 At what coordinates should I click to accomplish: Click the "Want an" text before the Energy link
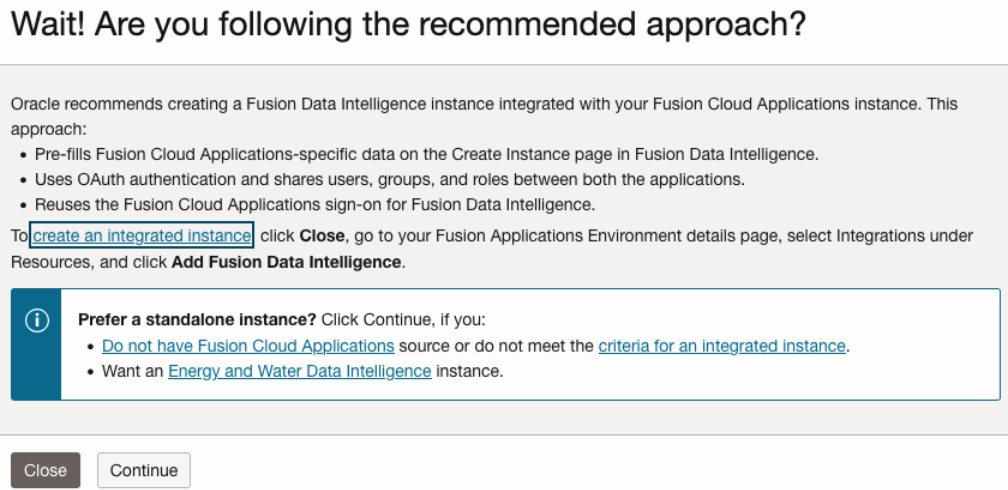point(134,371)
